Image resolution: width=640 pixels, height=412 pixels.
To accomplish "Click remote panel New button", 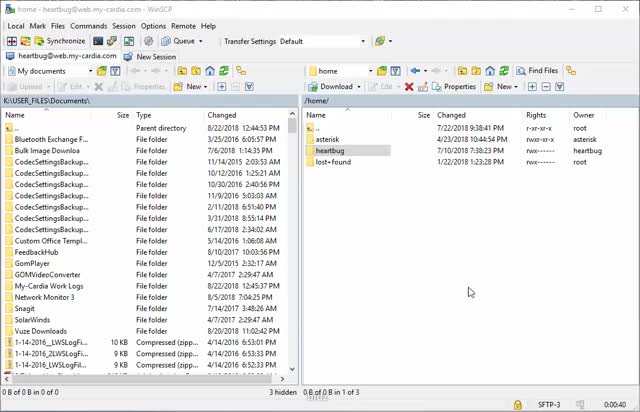I will click(x=500, y=87).
